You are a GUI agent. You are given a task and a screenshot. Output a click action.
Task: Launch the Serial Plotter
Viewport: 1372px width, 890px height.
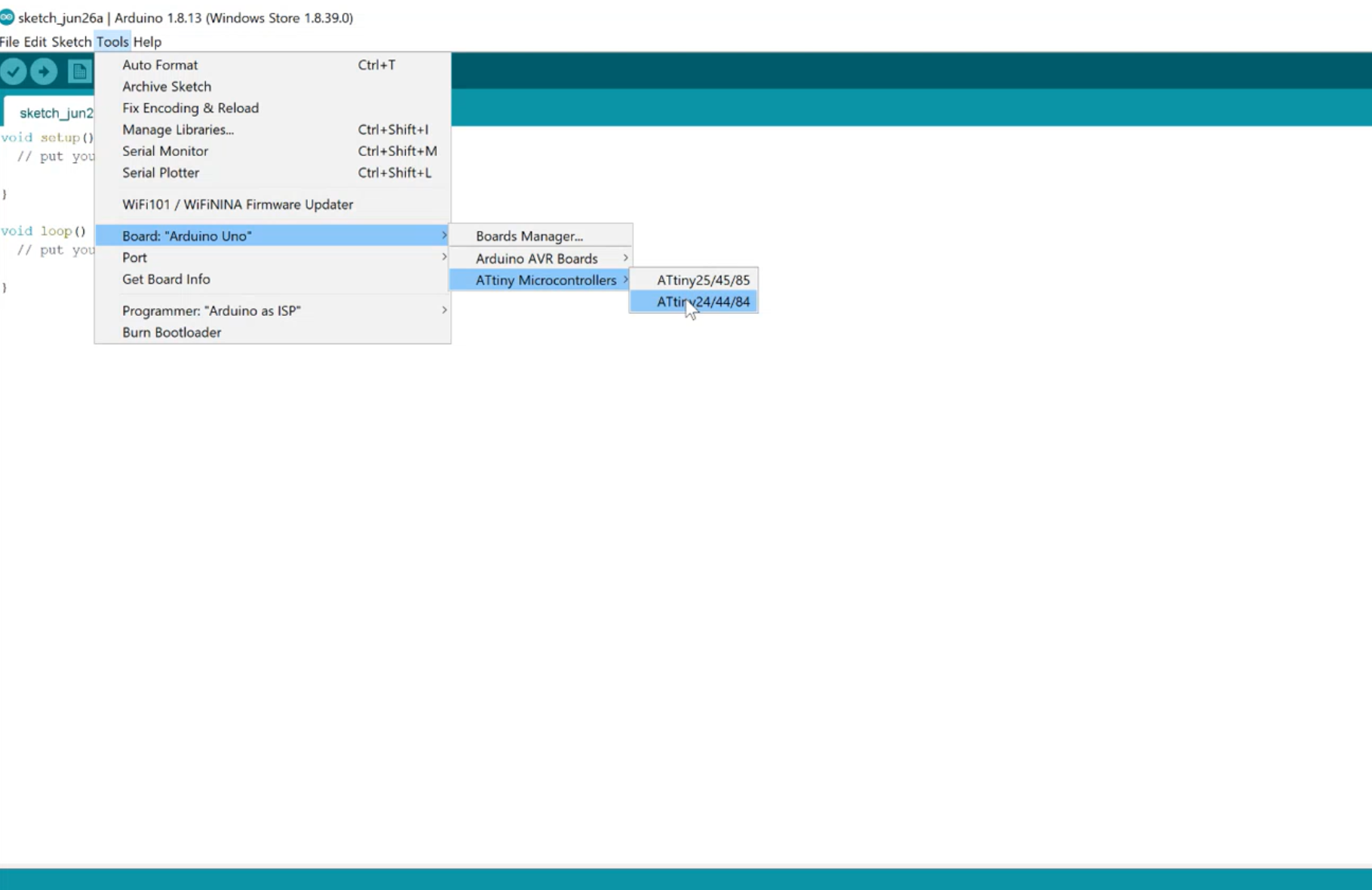point(272,173)
